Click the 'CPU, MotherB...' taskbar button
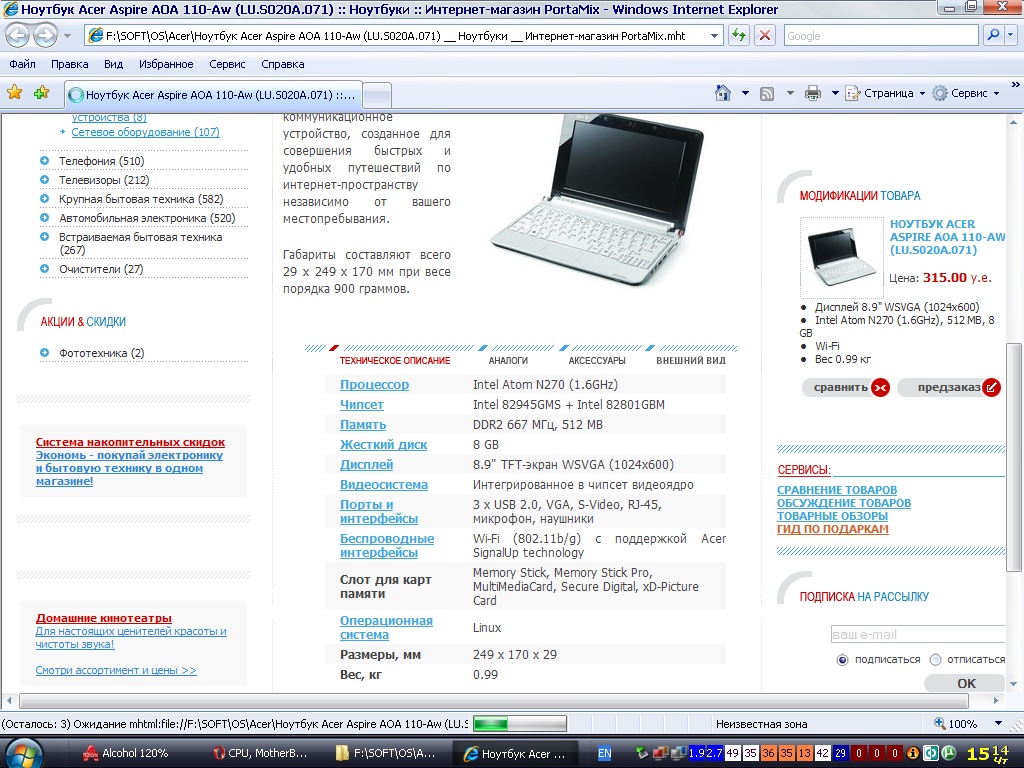The width and height of the screenshot is (1024, 768). tap(260, 753)
